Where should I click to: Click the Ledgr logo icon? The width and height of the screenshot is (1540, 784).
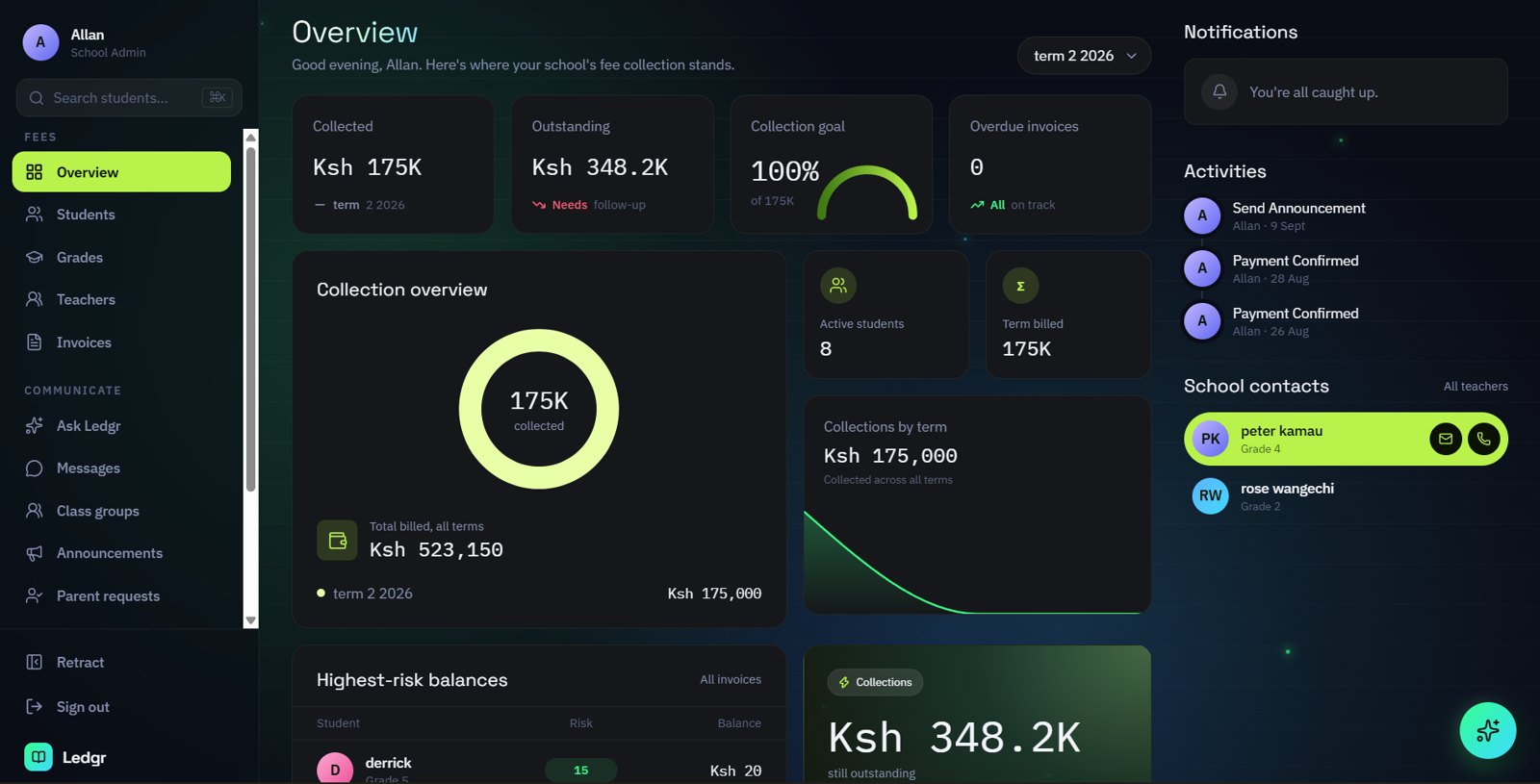pyautogui.click(x=38, y=757)
